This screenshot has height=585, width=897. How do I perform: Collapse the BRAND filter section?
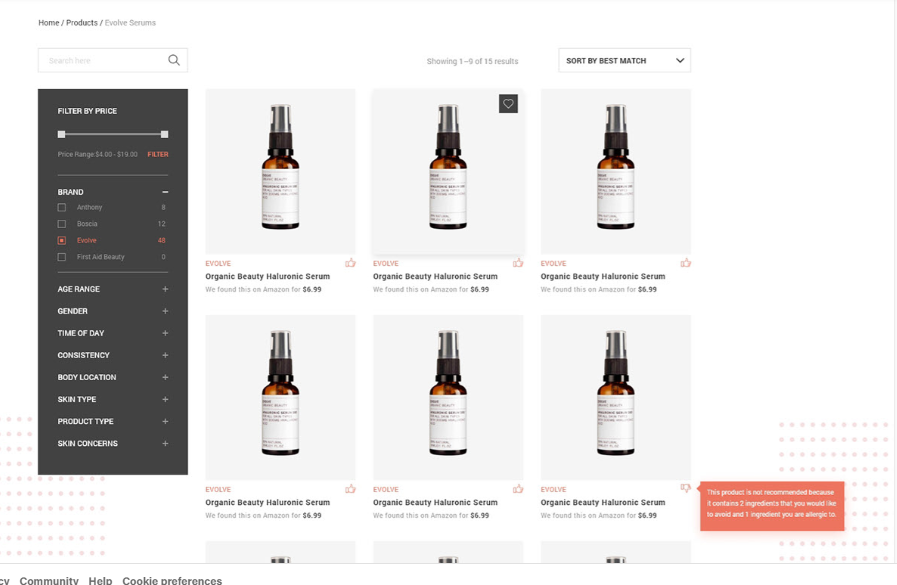pyautogui.click(x=165, y=192)
